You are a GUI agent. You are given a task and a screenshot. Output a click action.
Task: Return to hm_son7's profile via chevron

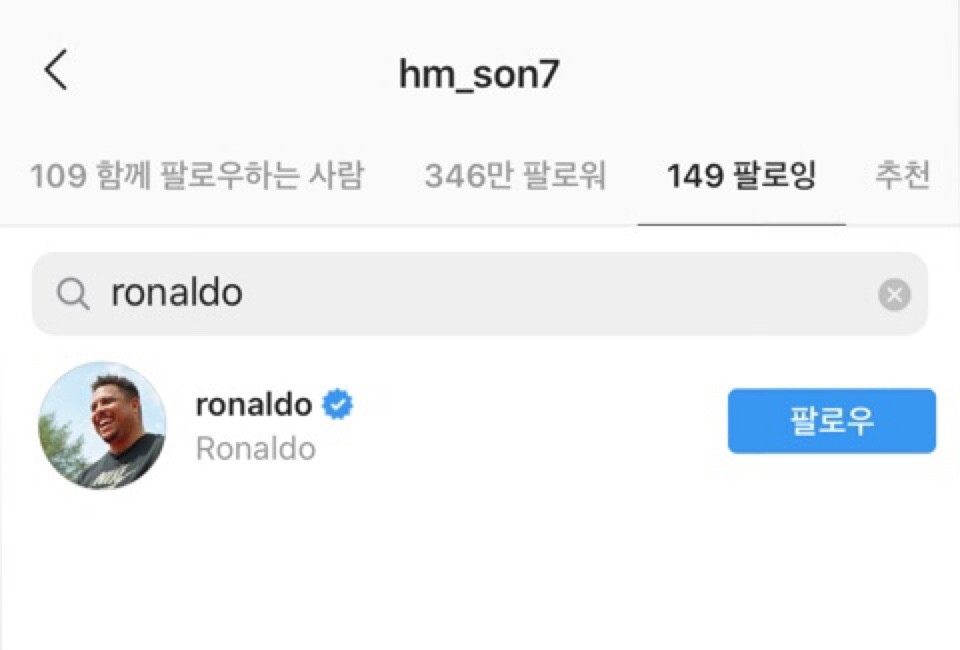click(x=56, y=70)
